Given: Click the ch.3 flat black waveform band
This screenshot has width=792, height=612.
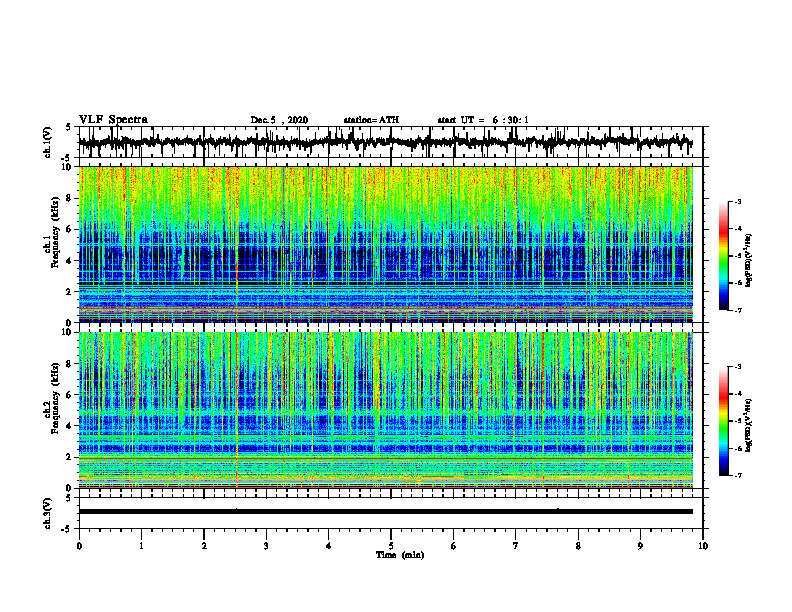Looking at the screenshot, I should pyautogui.click(x=386, y=512).
